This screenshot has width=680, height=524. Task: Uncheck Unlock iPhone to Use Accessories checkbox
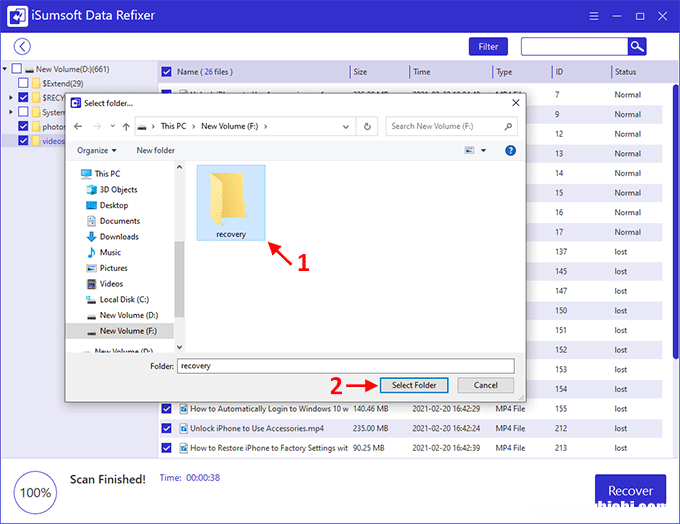167,429
